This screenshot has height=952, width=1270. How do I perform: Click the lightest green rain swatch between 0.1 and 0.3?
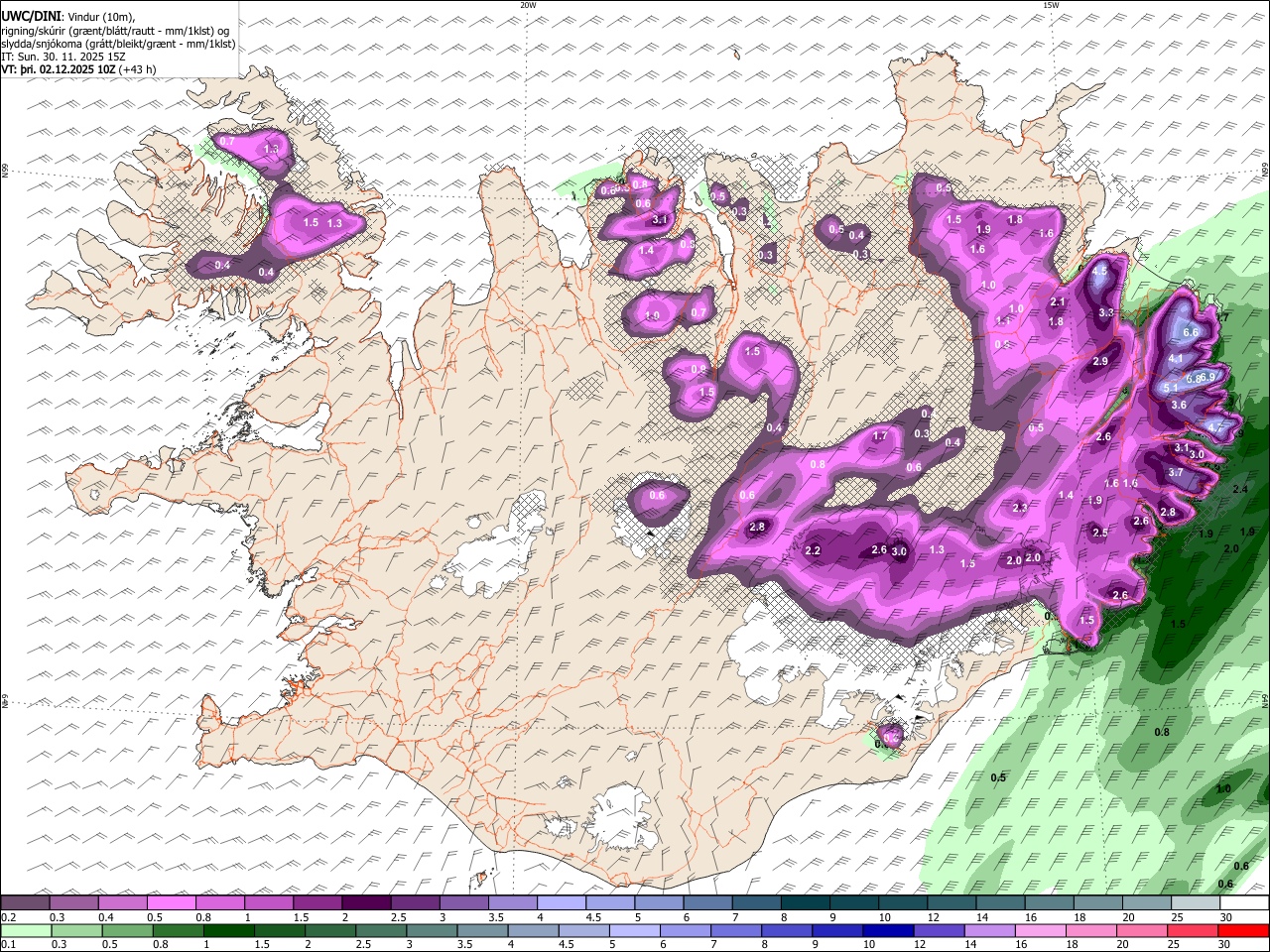click(27, 930)
